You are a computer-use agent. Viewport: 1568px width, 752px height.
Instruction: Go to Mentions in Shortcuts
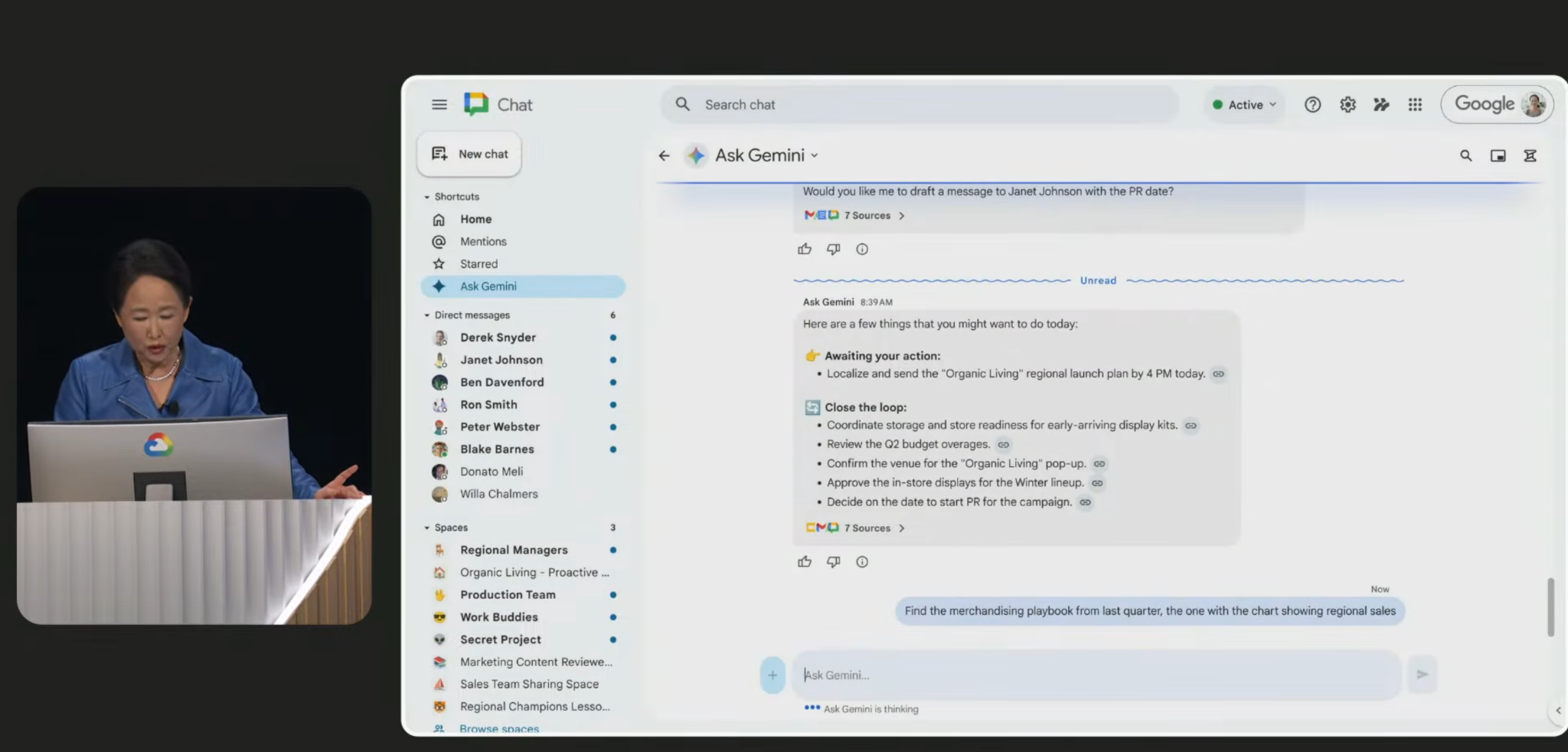click(483, 242)
